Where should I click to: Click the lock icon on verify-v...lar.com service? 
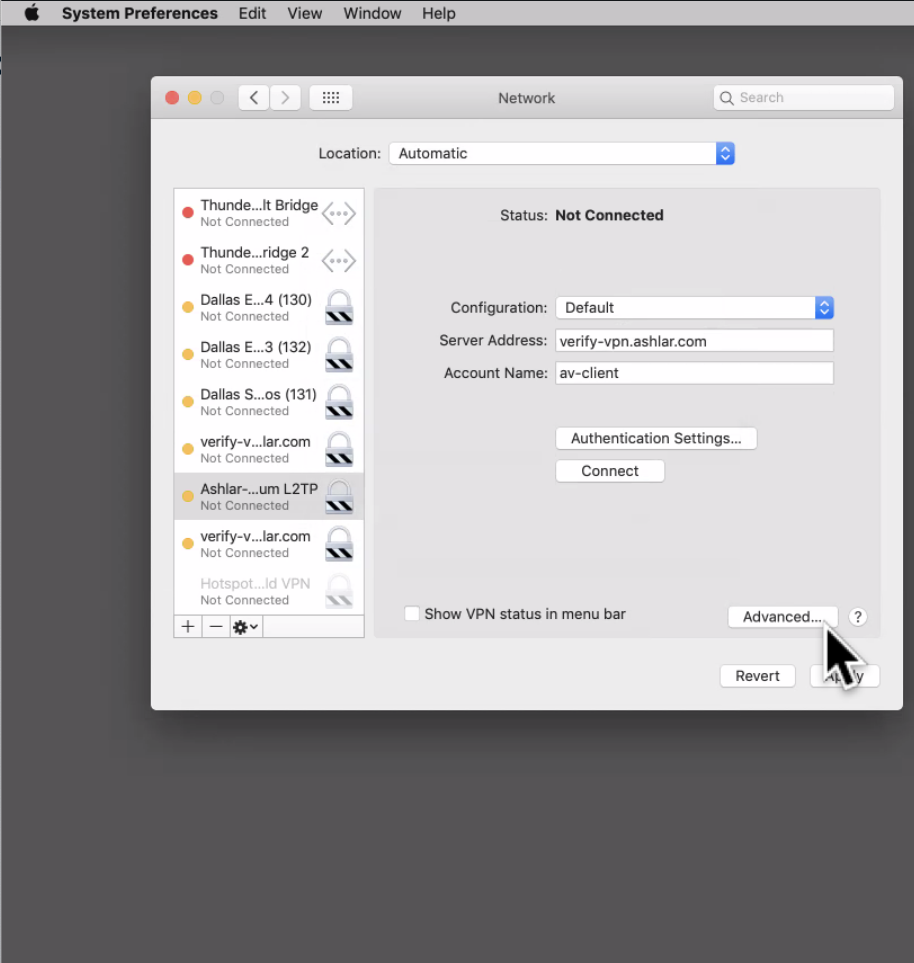338,449
